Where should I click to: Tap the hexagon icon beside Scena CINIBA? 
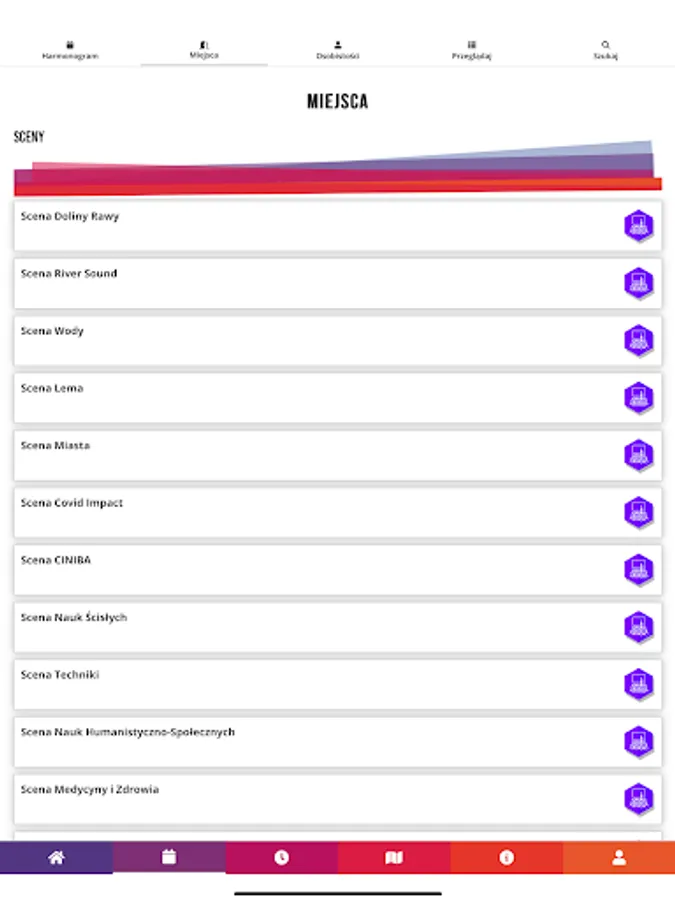click(x=638, y=570)
